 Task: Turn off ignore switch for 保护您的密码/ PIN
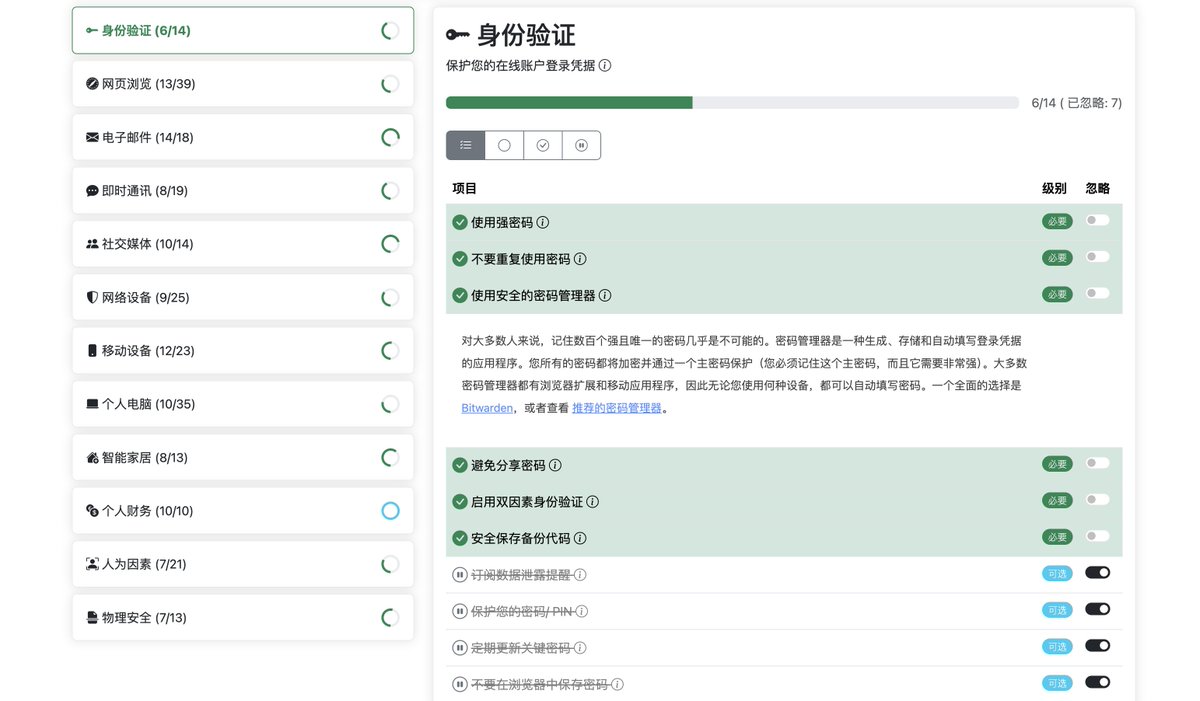point(1097,609)
